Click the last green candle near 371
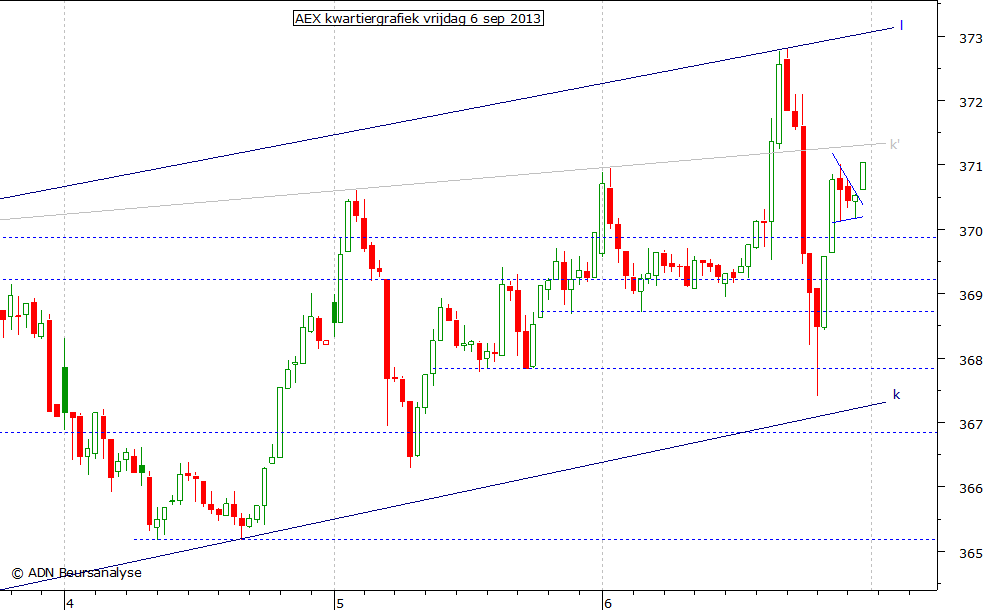This screenshot has width=985, height=610. click(863, 176)
